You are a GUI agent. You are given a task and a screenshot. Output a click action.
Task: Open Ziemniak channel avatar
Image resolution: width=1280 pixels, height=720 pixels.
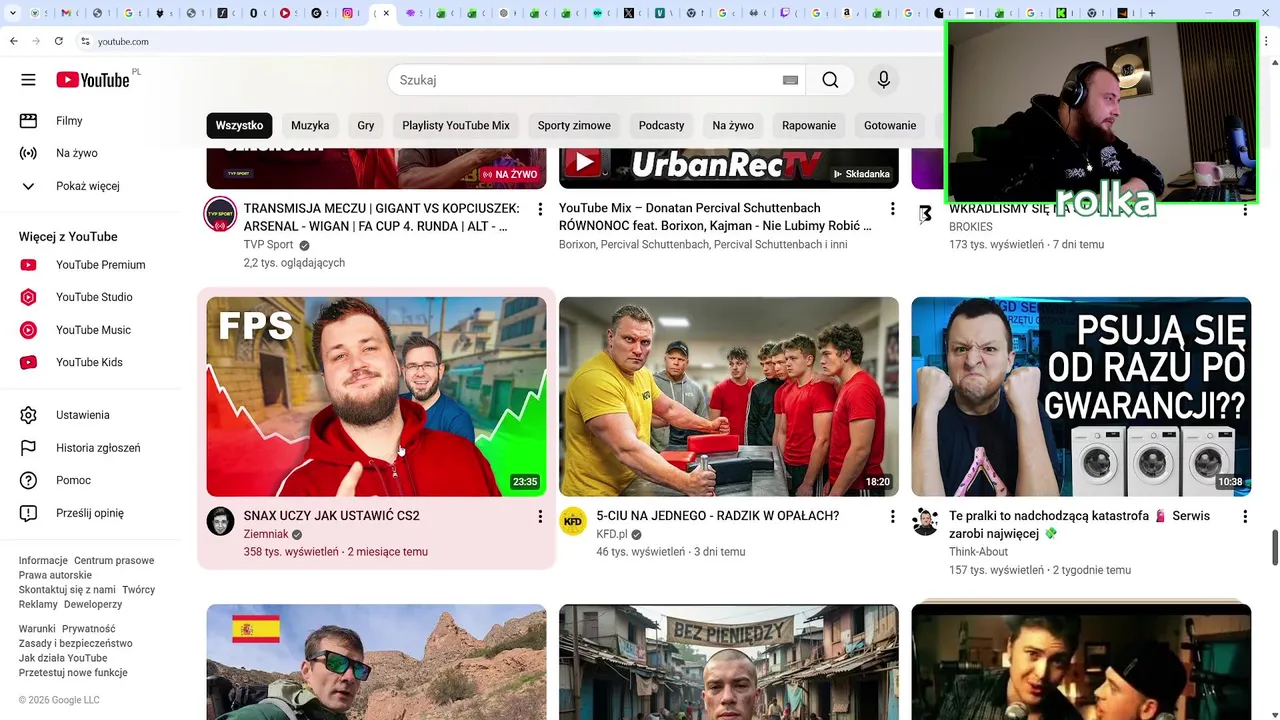220,521
